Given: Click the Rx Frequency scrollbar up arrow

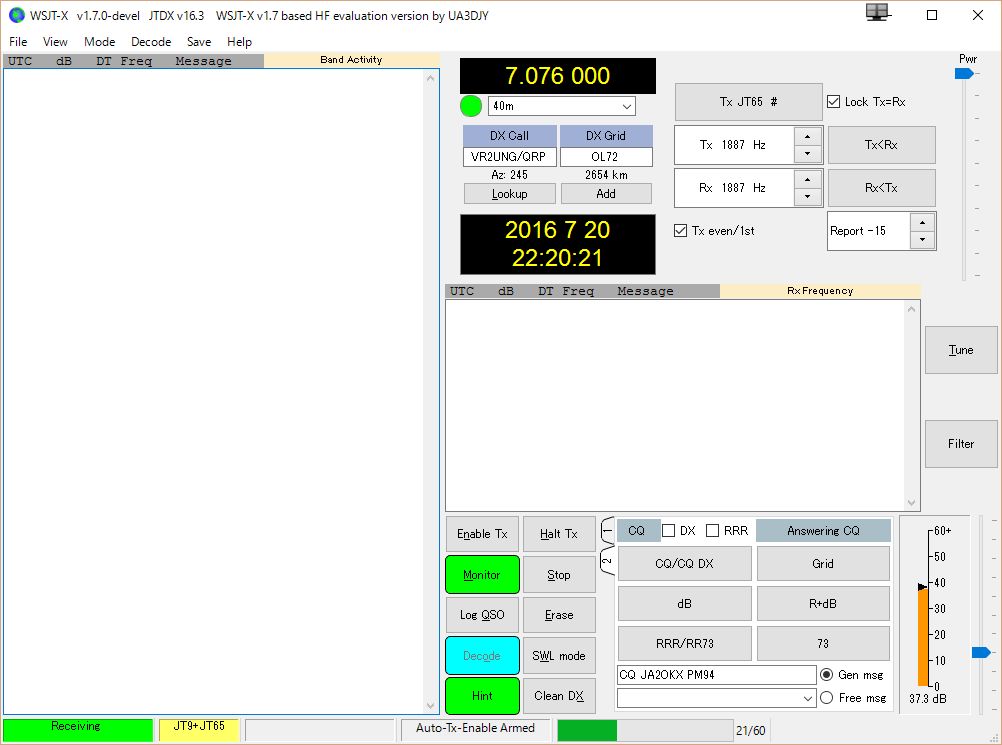Looking at the screenshot, I should 911,309.
